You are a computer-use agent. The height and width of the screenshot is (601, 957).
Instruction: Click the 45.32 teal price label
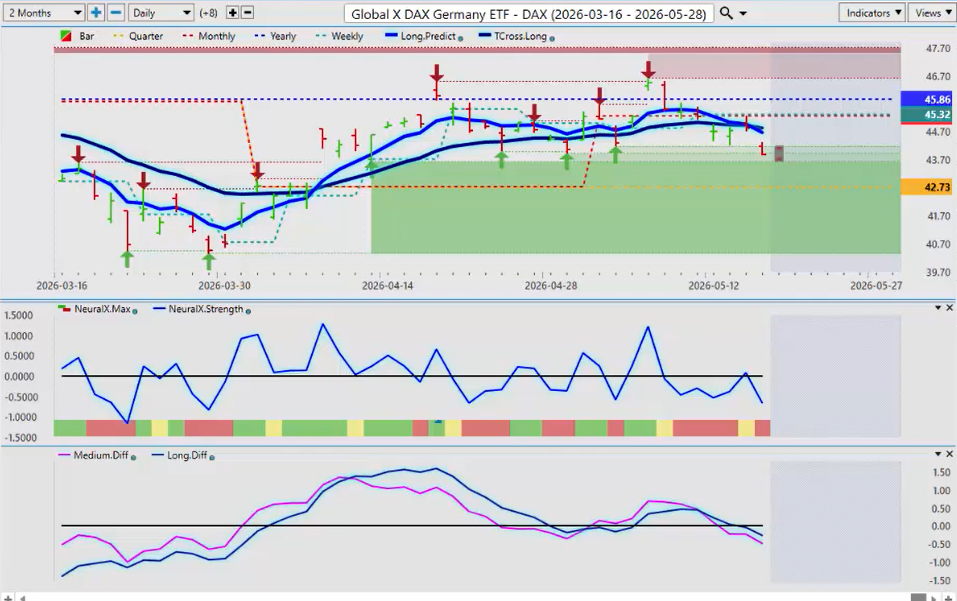[x=926, y=115]
